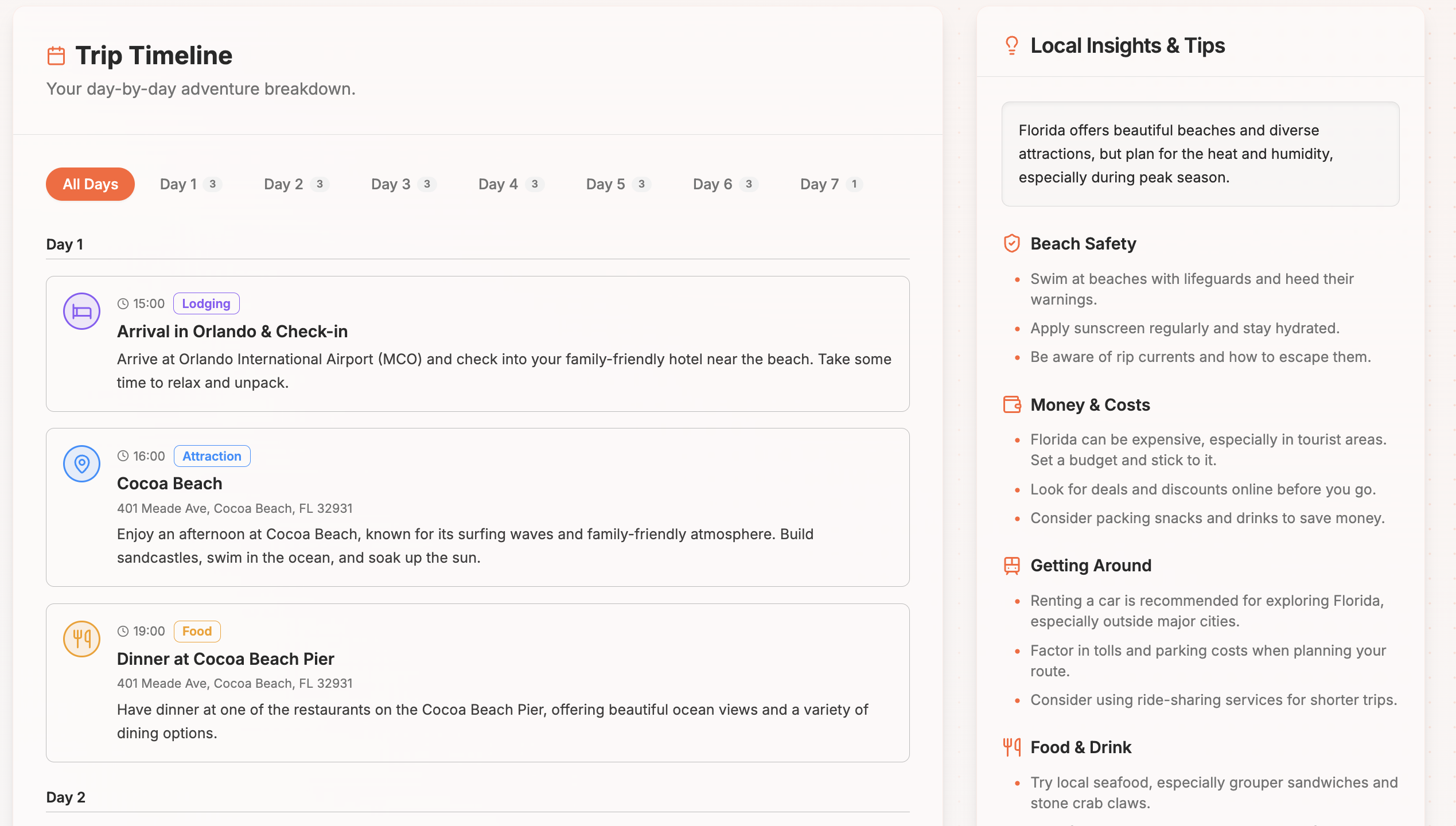Click the Attraction category badge
This screenshot has height=826, width=1456.
[x=212, y=456]
